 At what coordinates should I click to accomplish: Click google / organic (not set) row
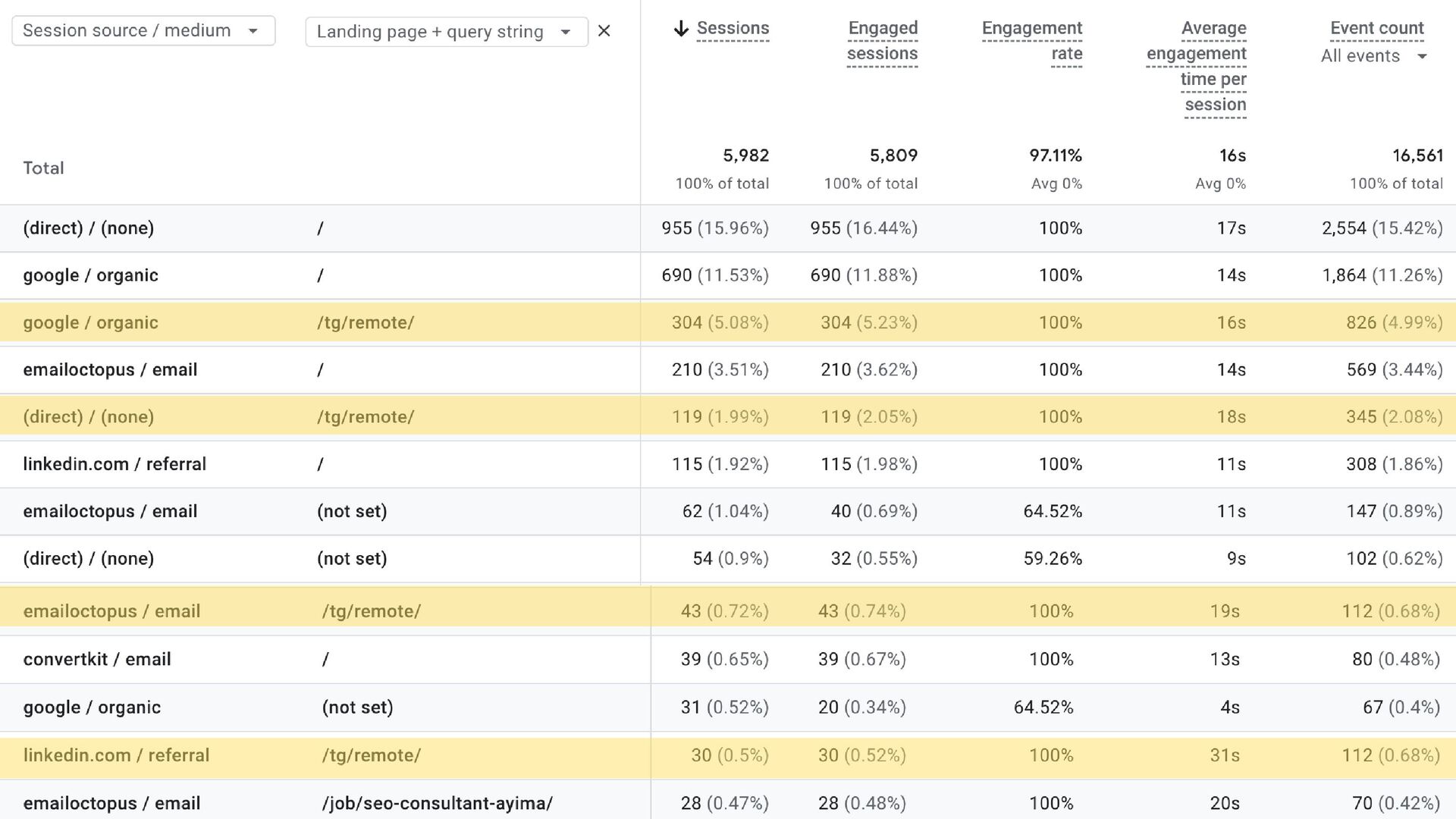[x=92, y=708]
